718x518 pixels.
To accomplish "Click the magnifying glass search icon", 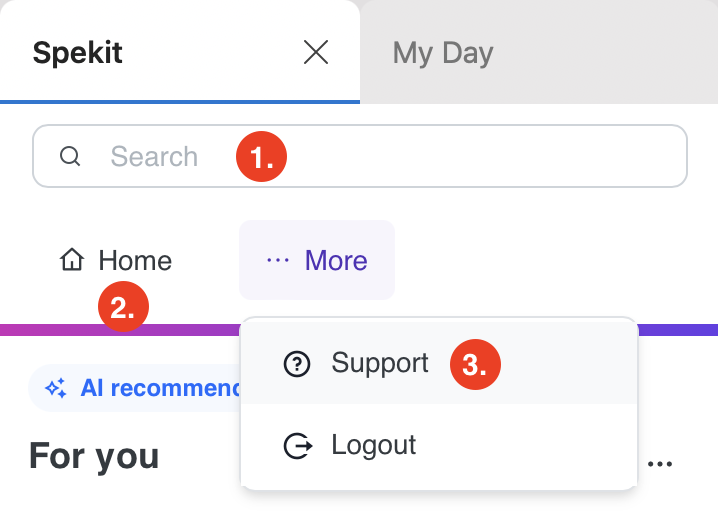I will pos(70,156).
